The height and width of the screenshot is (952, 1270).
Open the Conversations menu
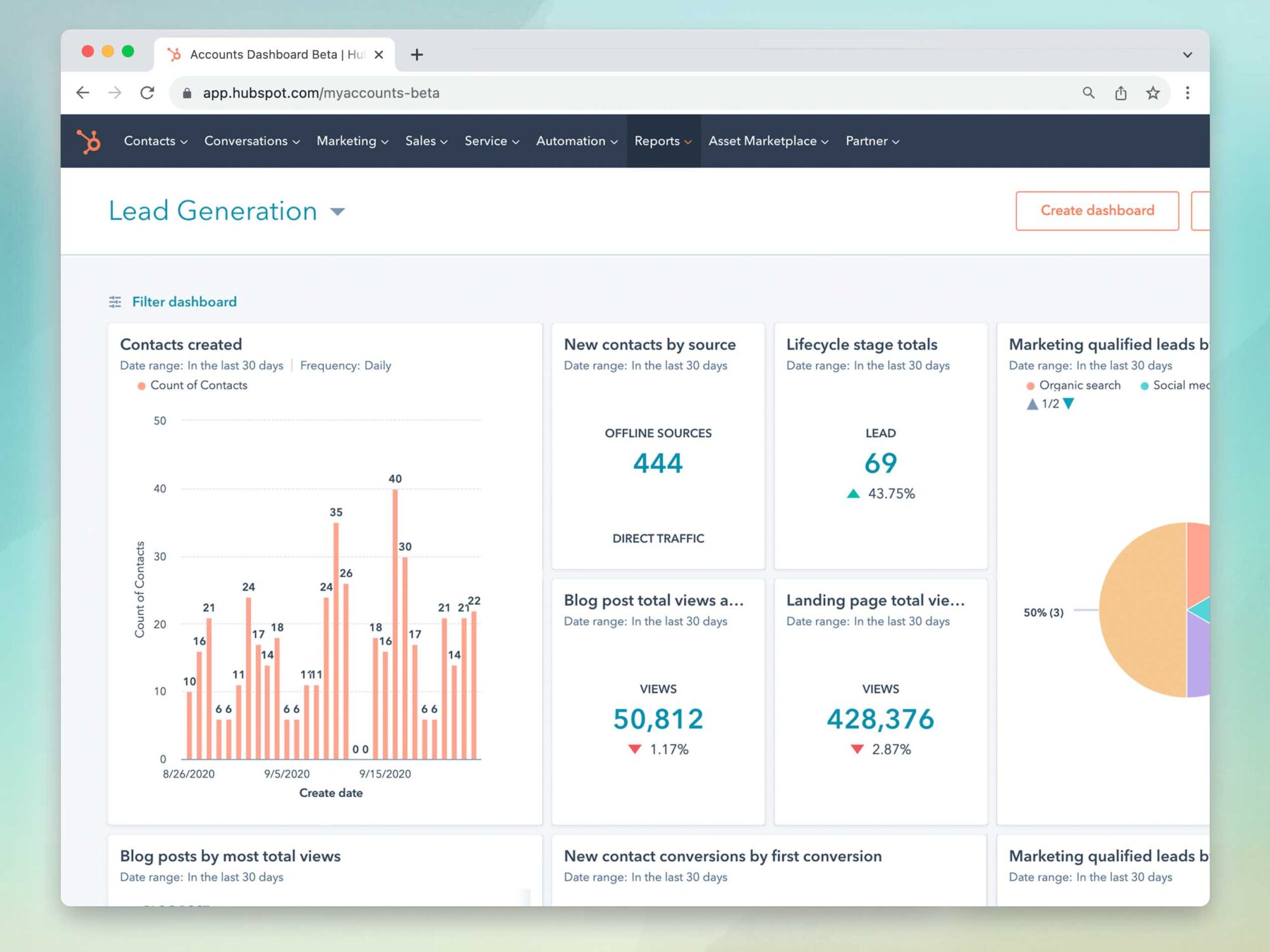coord(252,141)
